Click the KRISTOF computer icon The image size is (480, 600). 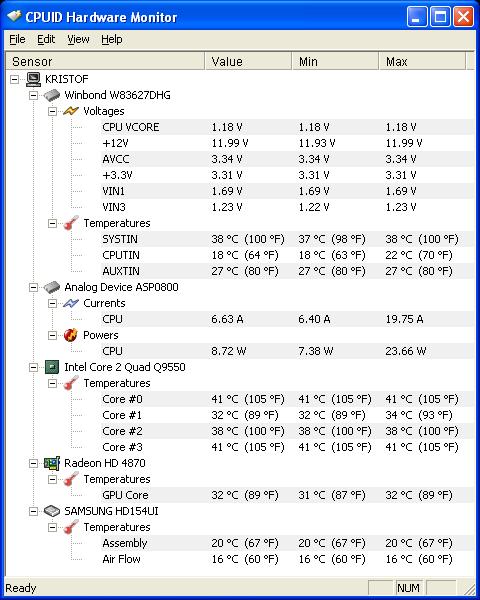33,79
